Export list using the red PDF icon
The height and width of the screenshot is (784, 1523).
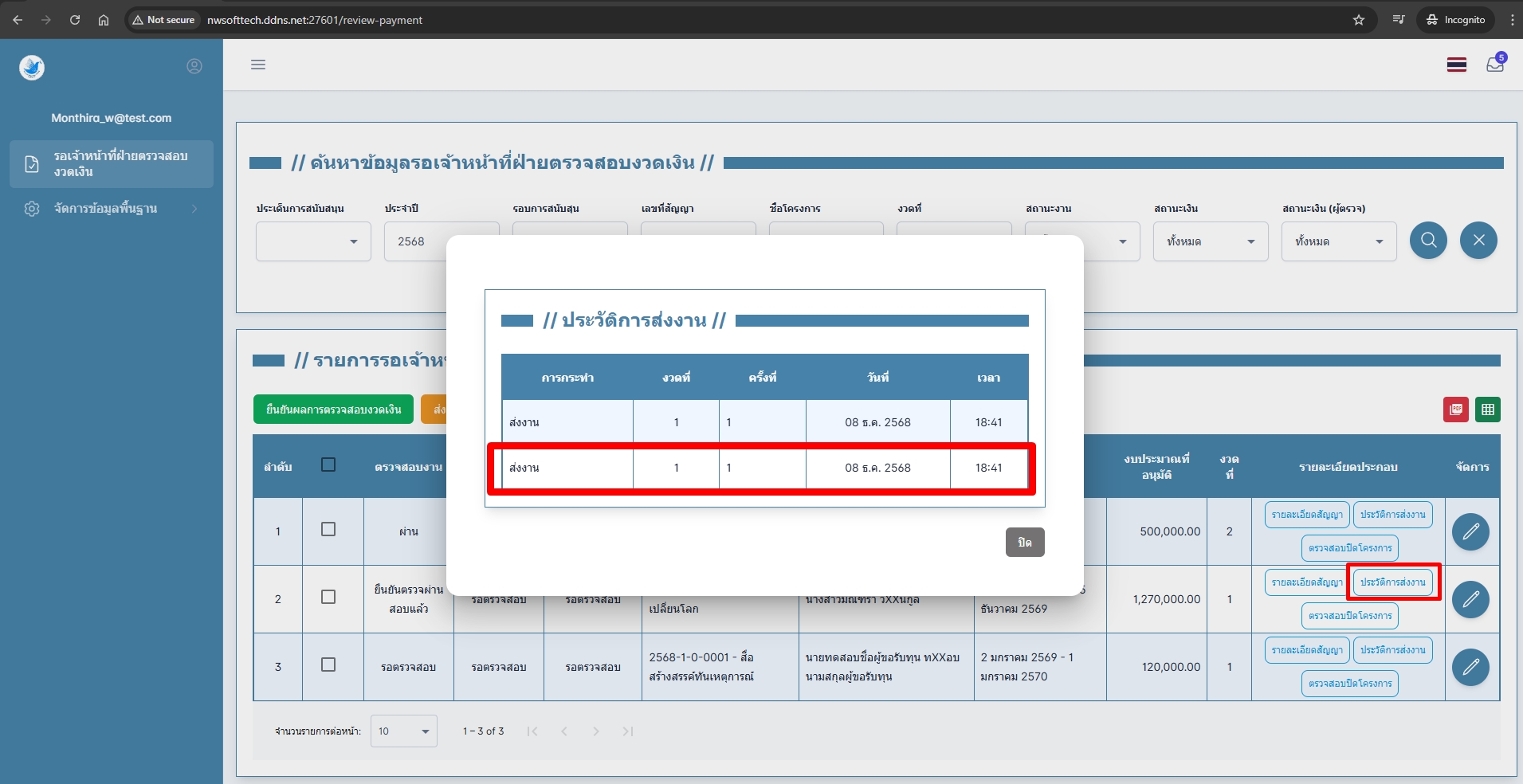coord(1455,410)
